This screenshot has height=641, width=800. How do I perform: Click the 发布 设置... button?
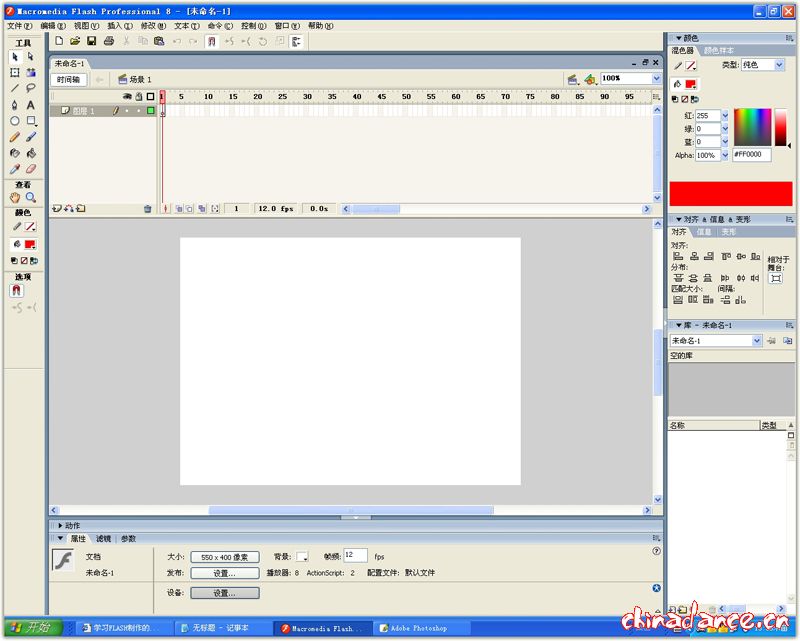point(225,574)
